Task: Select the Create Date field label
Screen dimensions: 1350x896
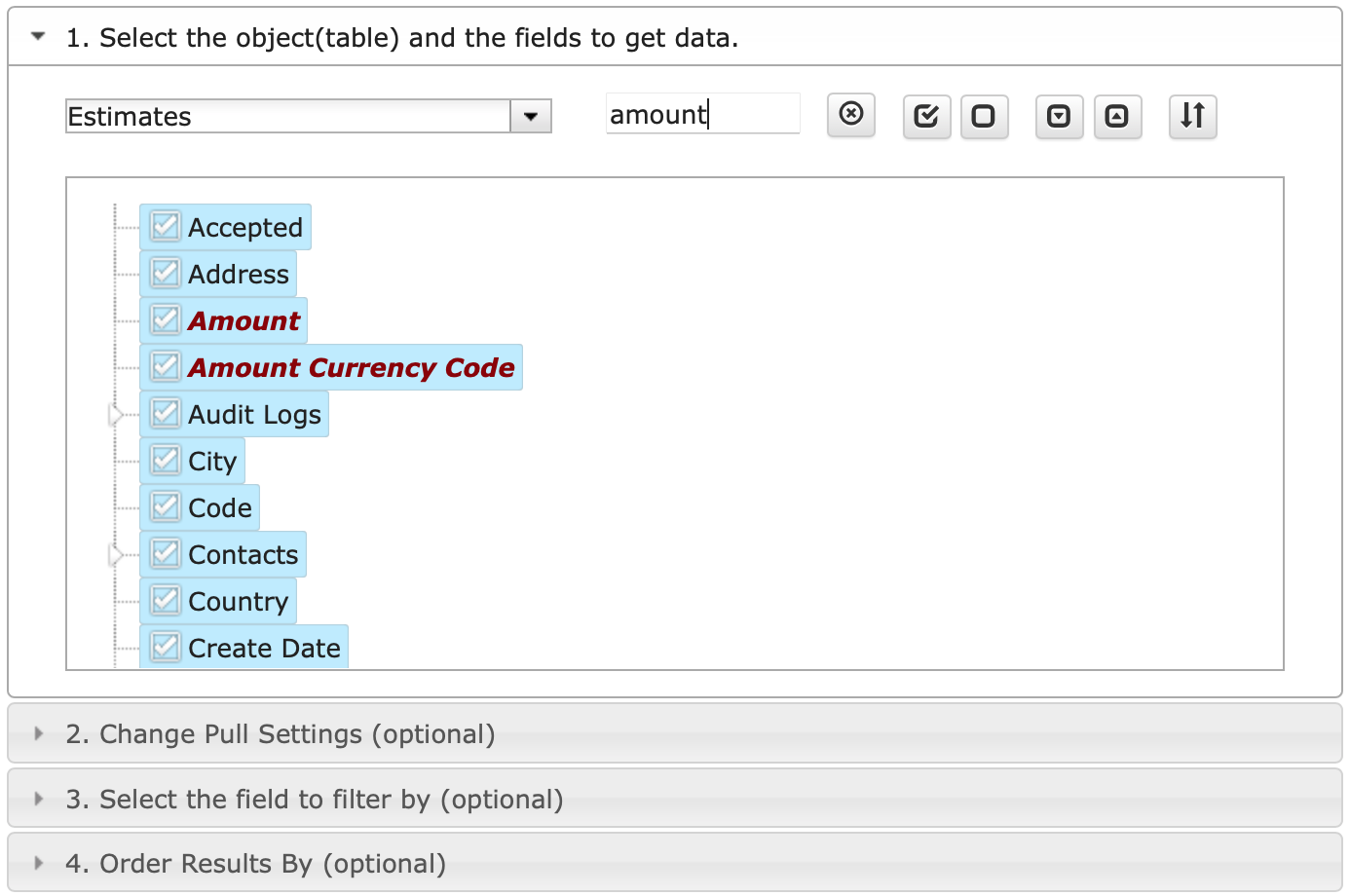Action: pos(264,648)
